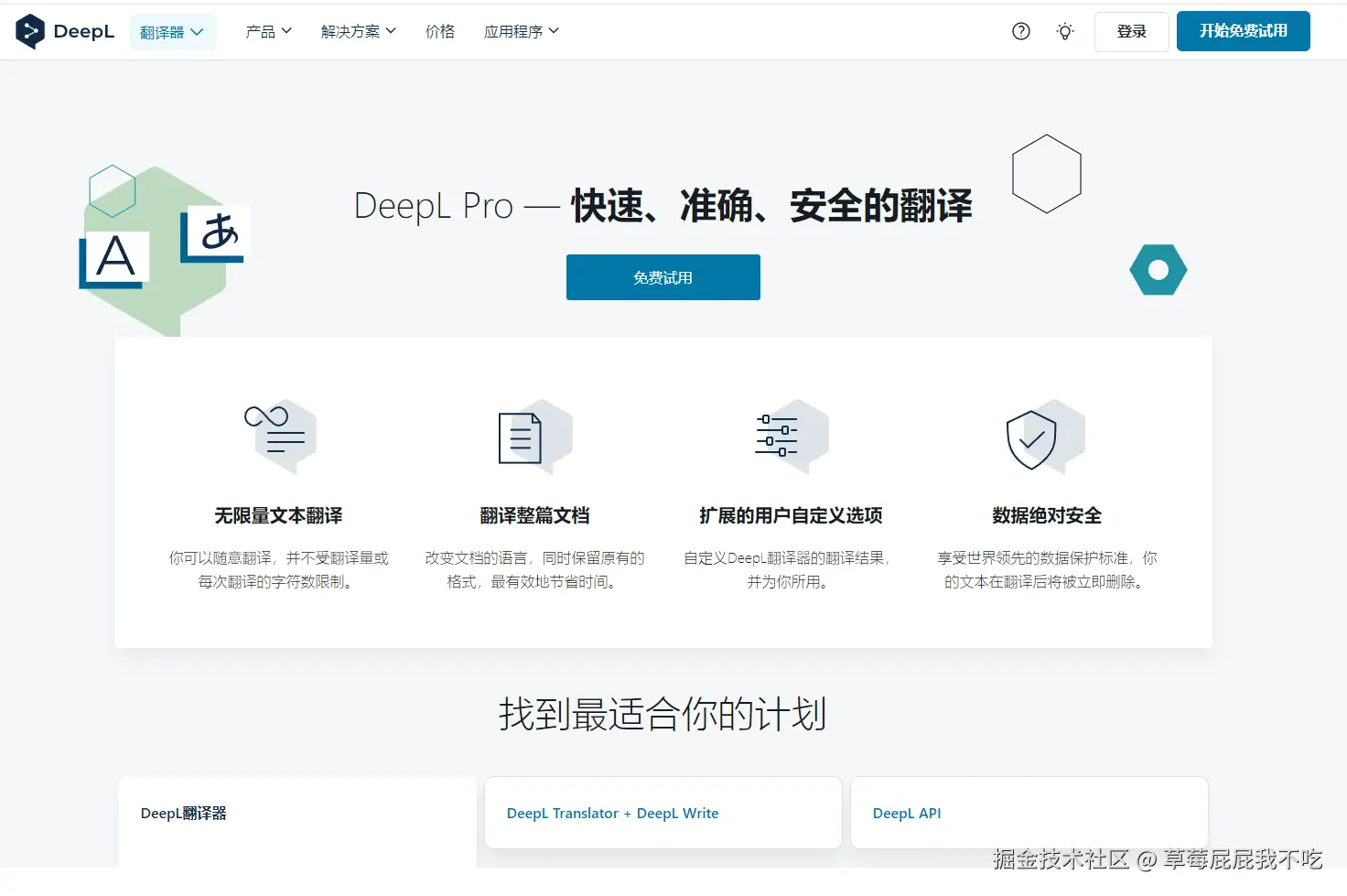Click description starting 自定义DeepL翻译器
1347x896 pixels.
[x=788, y=569]
